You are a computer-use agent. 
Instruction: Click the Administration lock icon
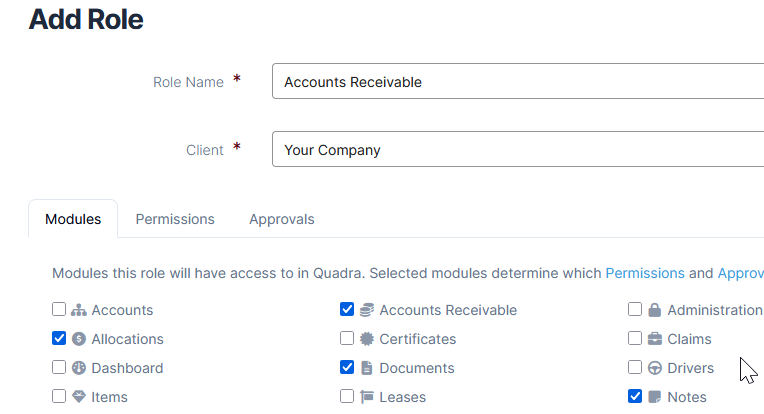click(x=655, y=310)
